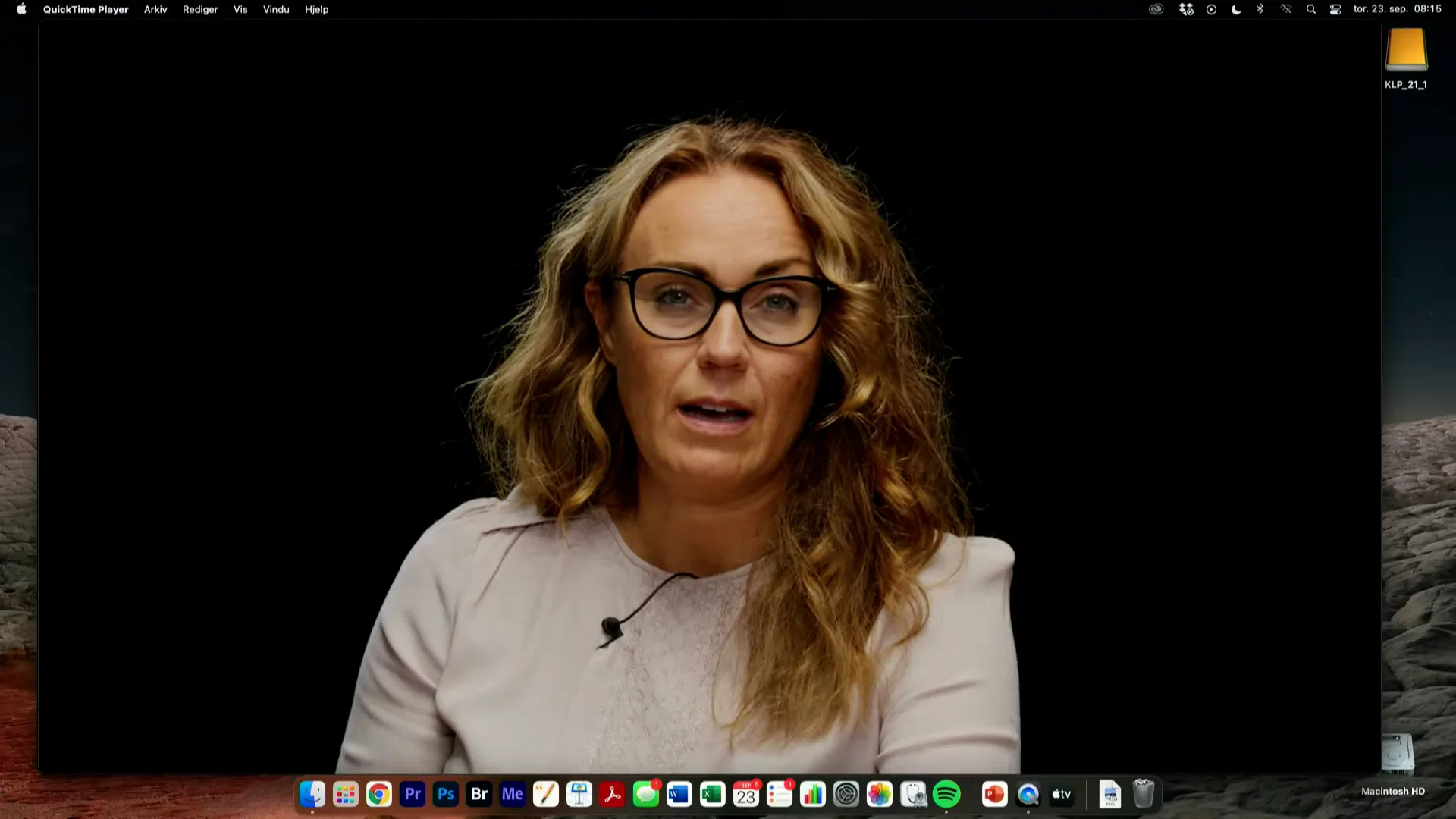
Task: Open Photos app from the Dock
Action: pos(880,794)
